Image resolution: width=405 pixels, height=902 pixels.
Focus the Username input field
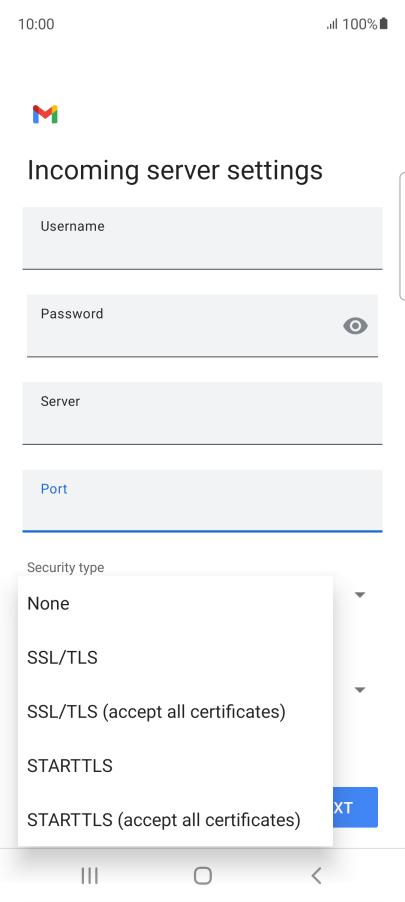(202, 238)
